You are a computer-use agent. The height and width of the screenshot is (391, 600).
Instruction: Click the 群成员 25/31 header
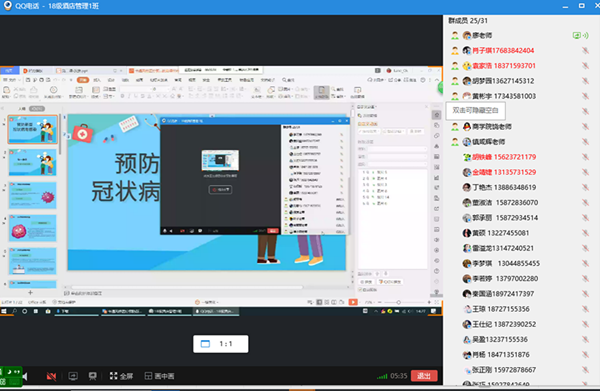(x=468, y=21)
